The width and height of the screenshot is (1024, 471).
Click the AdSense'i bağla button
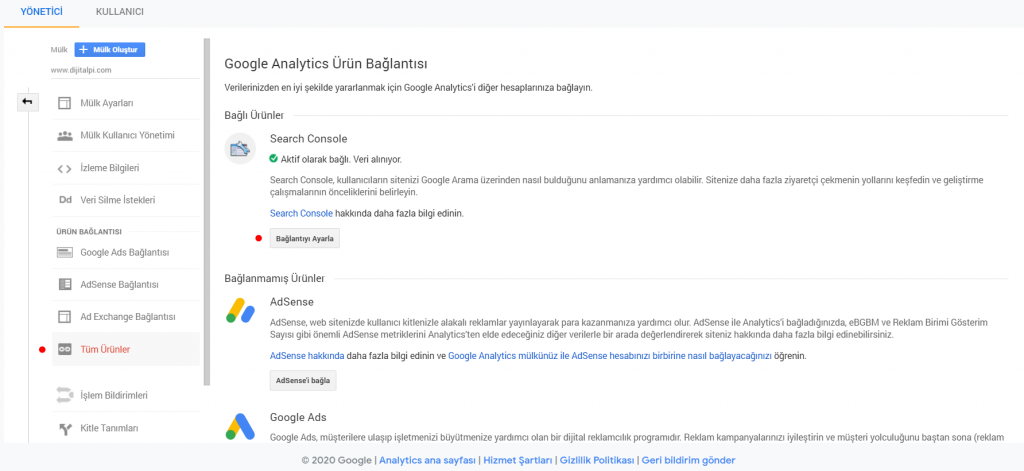coord(303,380)
